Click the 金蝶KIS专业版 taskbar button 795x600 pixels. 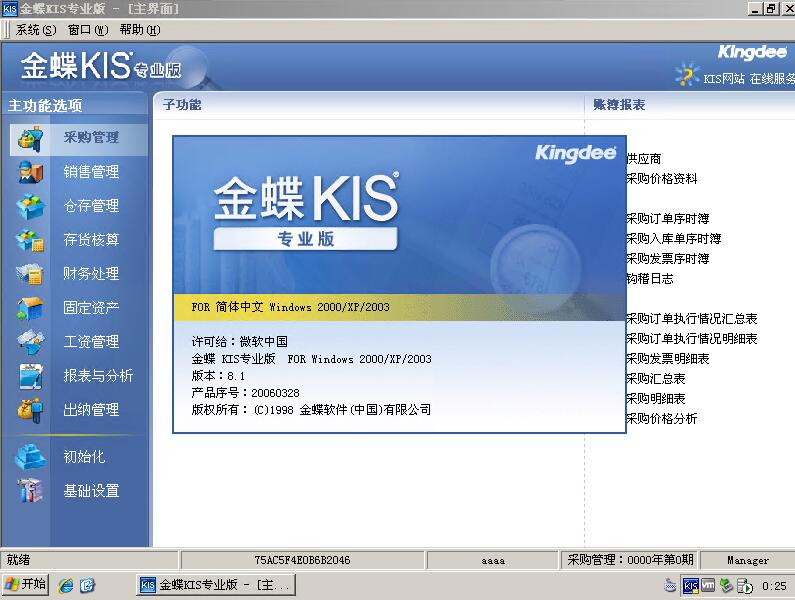click(x=216, y=585)
